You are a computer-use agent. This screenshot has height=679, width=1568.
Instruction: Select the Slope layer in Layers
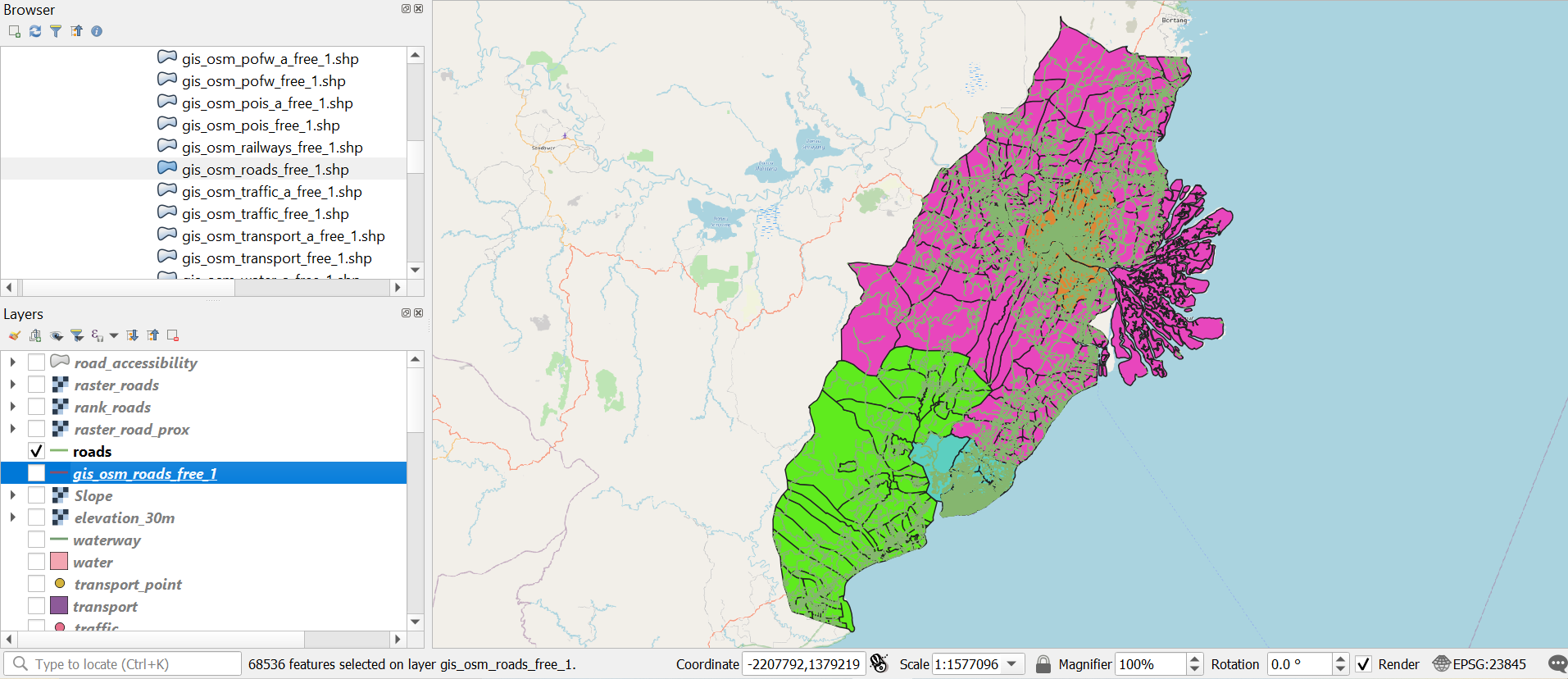pos(93,496)
